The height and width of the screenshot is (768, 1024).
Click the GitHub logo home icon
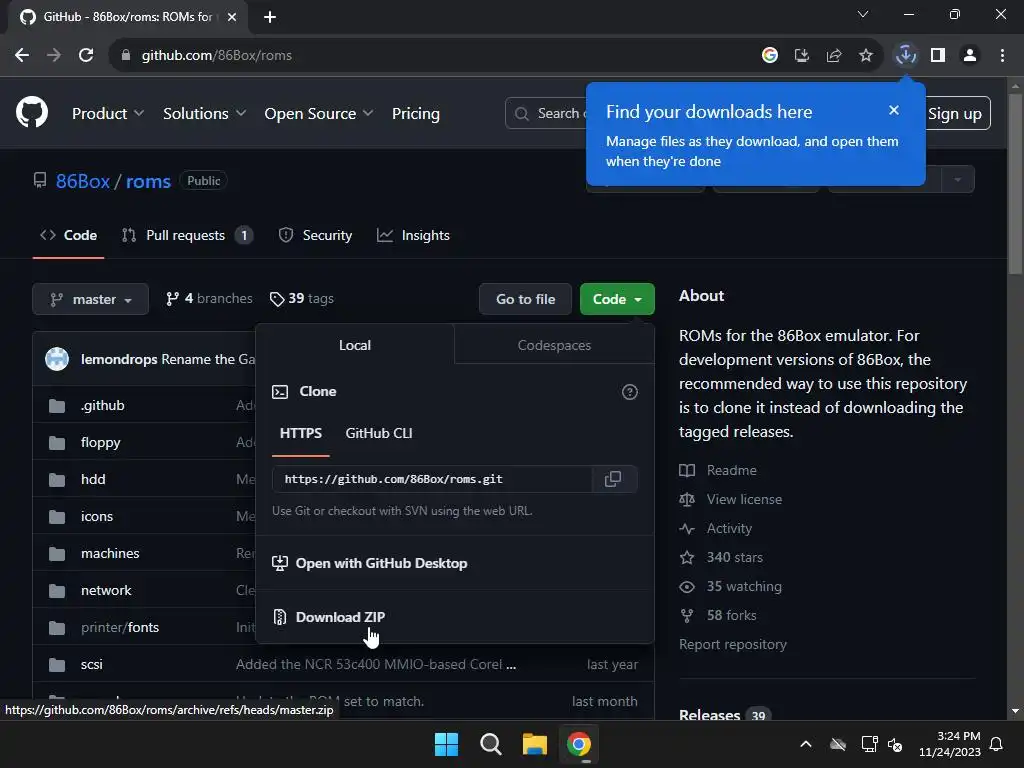coord(32,112)
